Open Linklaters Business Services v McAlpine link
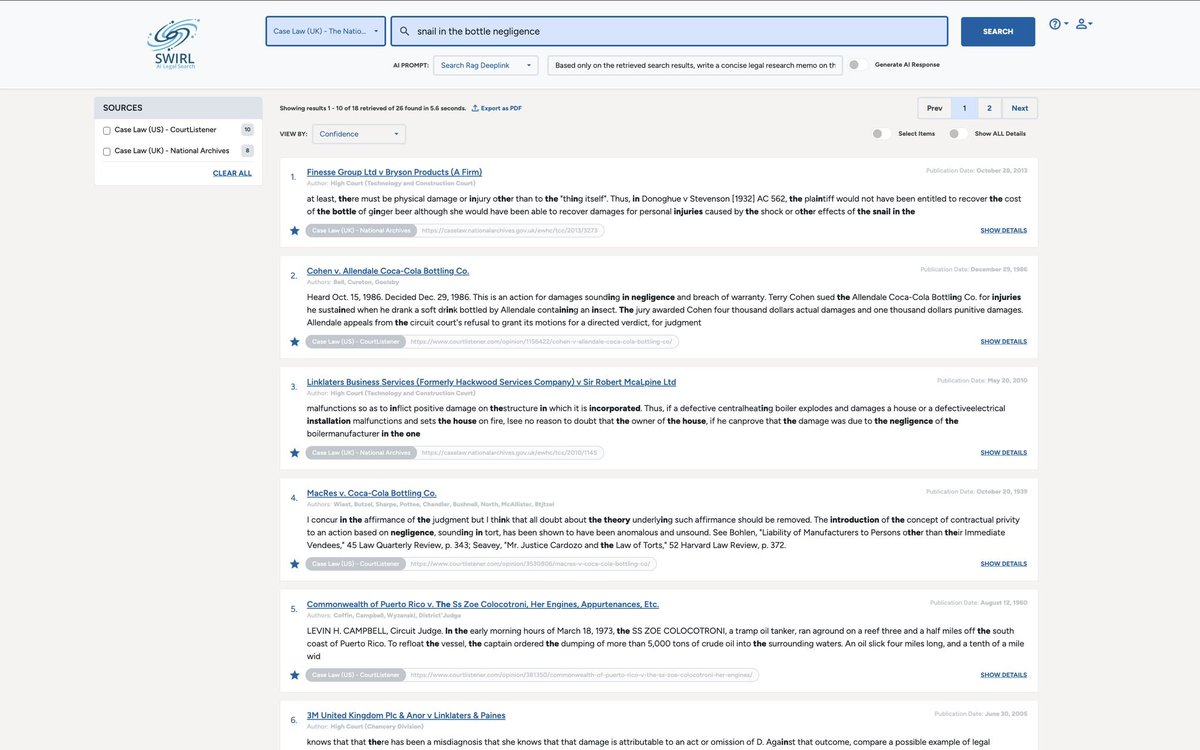This screenshot has height=750, width=1200. 491,382
